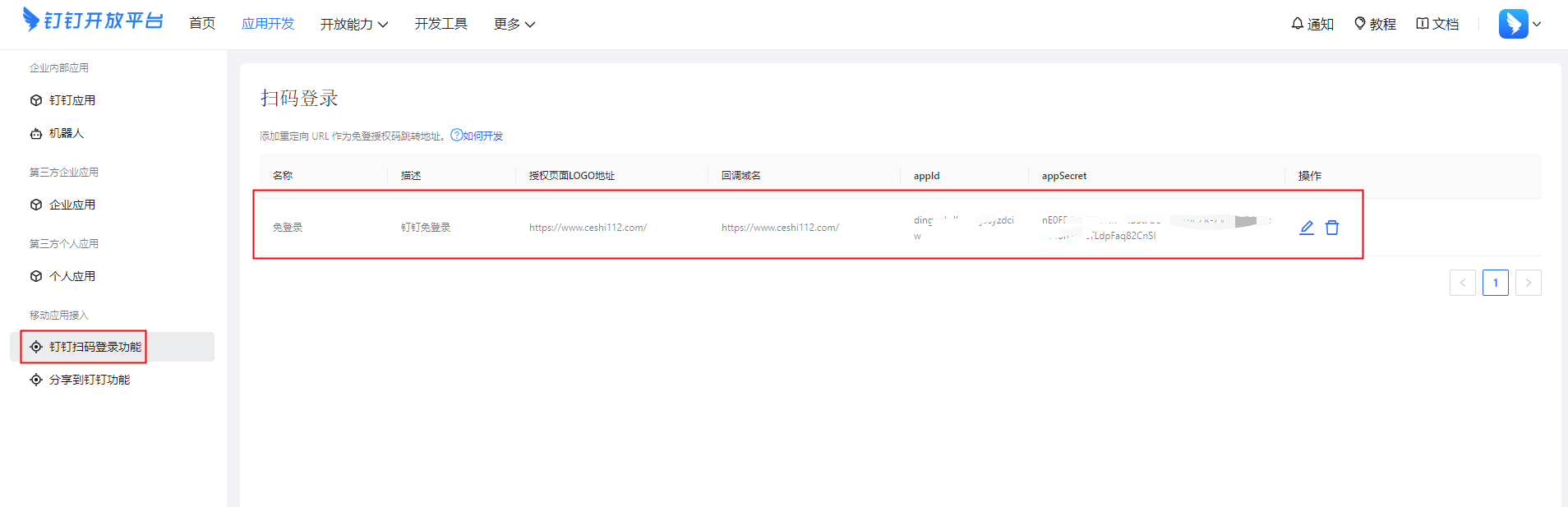Image resolution: width=1568 pixels, height=507 pixels.
Task: Click the cube icon beside 企业应用
Action: coord(36,205)
